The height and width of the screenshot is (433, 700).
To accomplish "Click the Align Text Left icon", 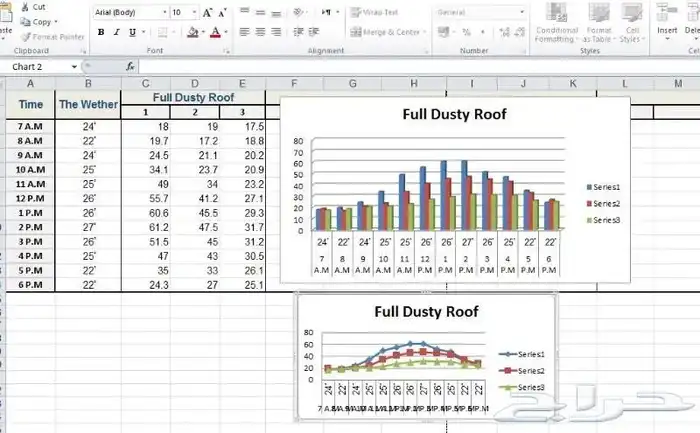I will tap(245, 32).
